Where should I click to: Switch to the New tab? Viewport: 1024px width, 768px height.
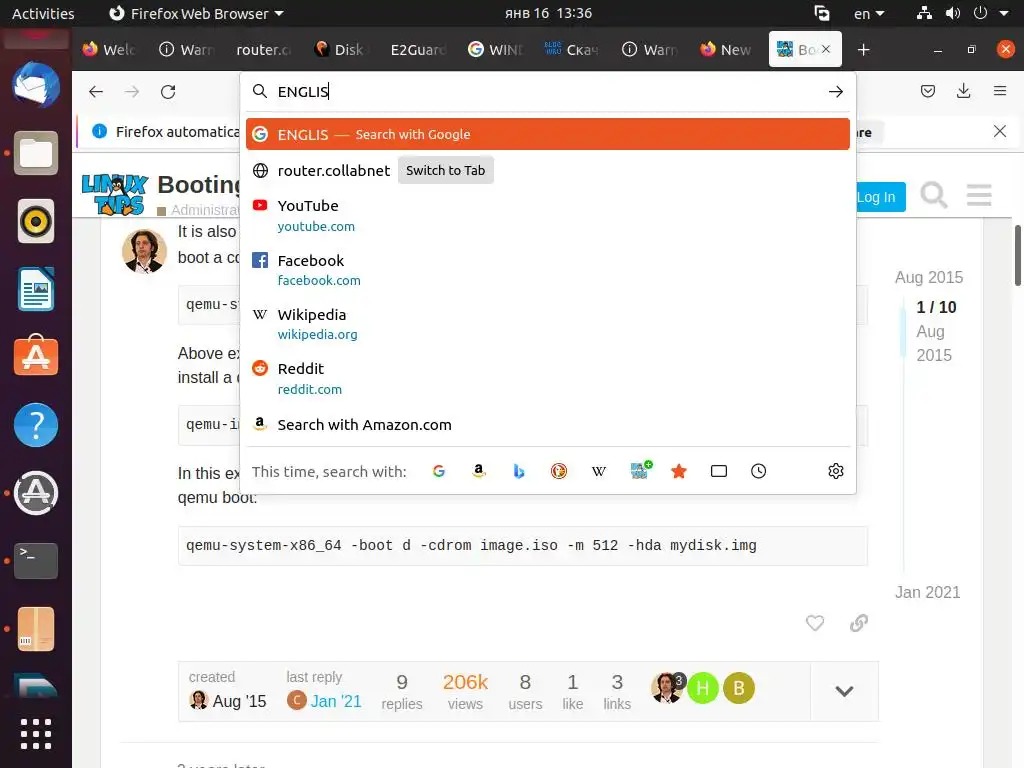[x=726, y=50]
